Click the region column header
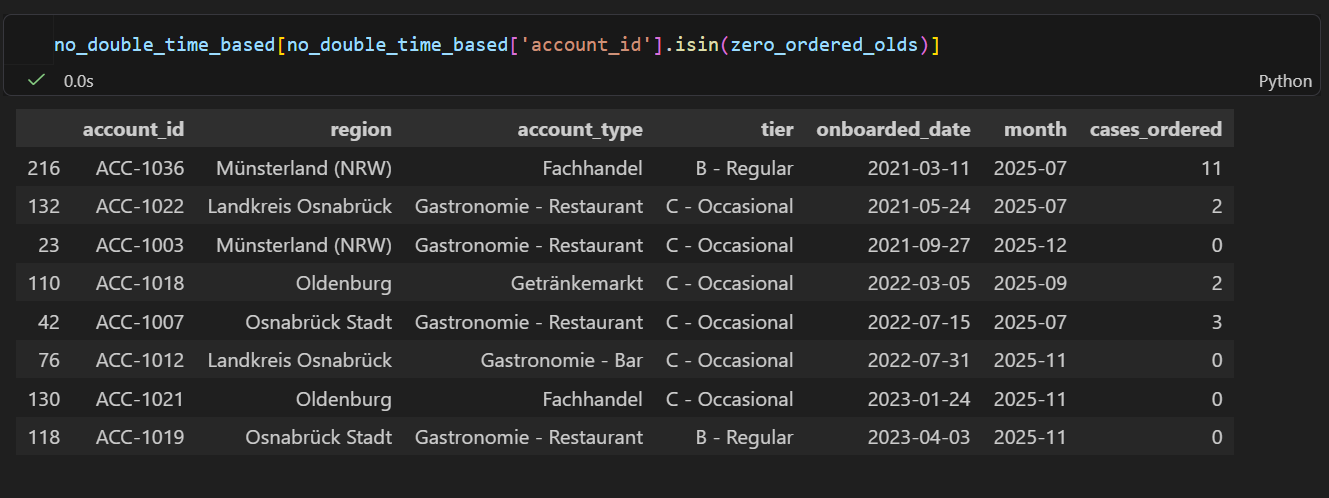1329x498 pixels. (x=361, y=129)
